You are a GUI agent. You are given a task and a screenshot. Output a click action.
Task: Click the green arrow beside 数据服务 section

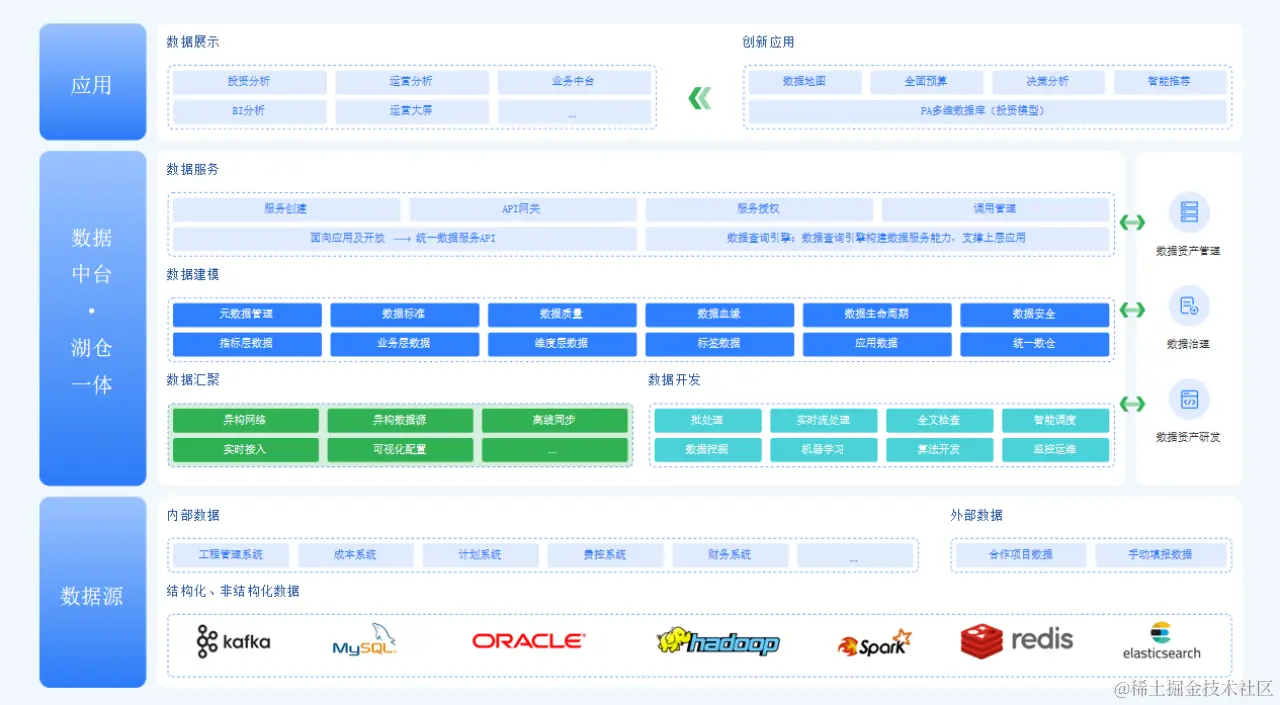pyautogui.click(x=1131, y=224)
